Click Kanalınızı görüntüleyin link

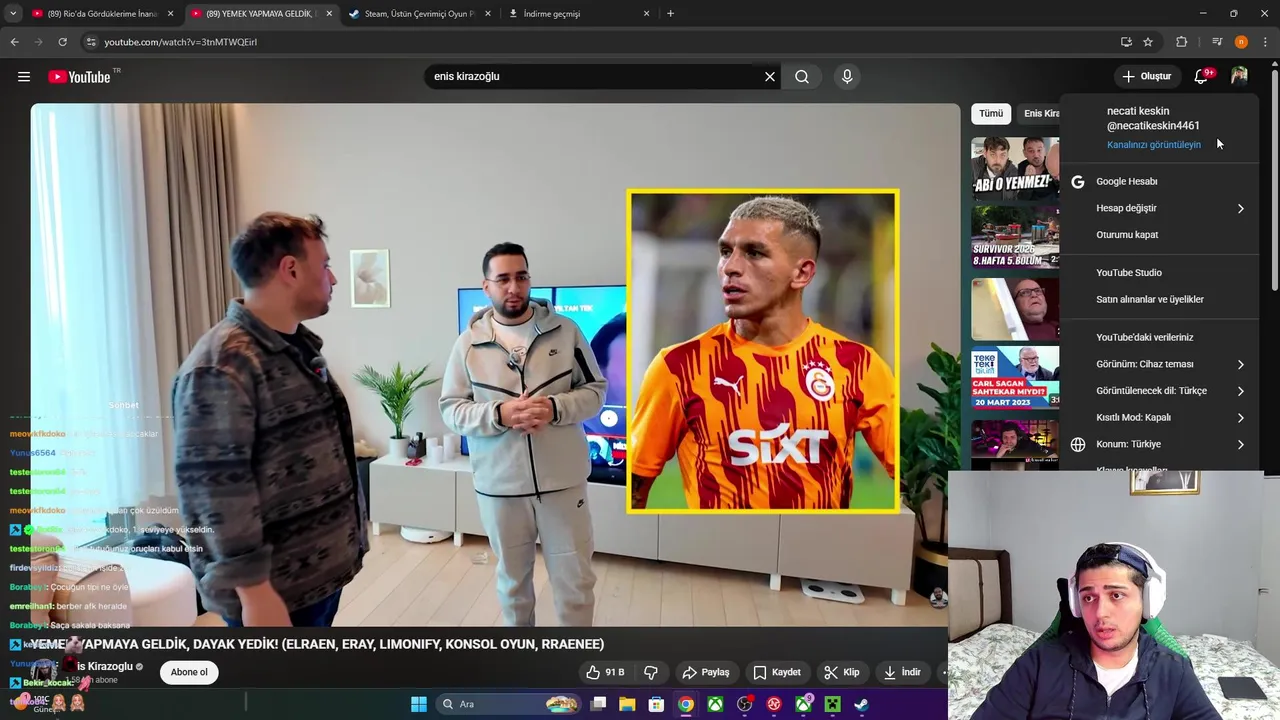pyautogui.click(x=1154, y=145)
